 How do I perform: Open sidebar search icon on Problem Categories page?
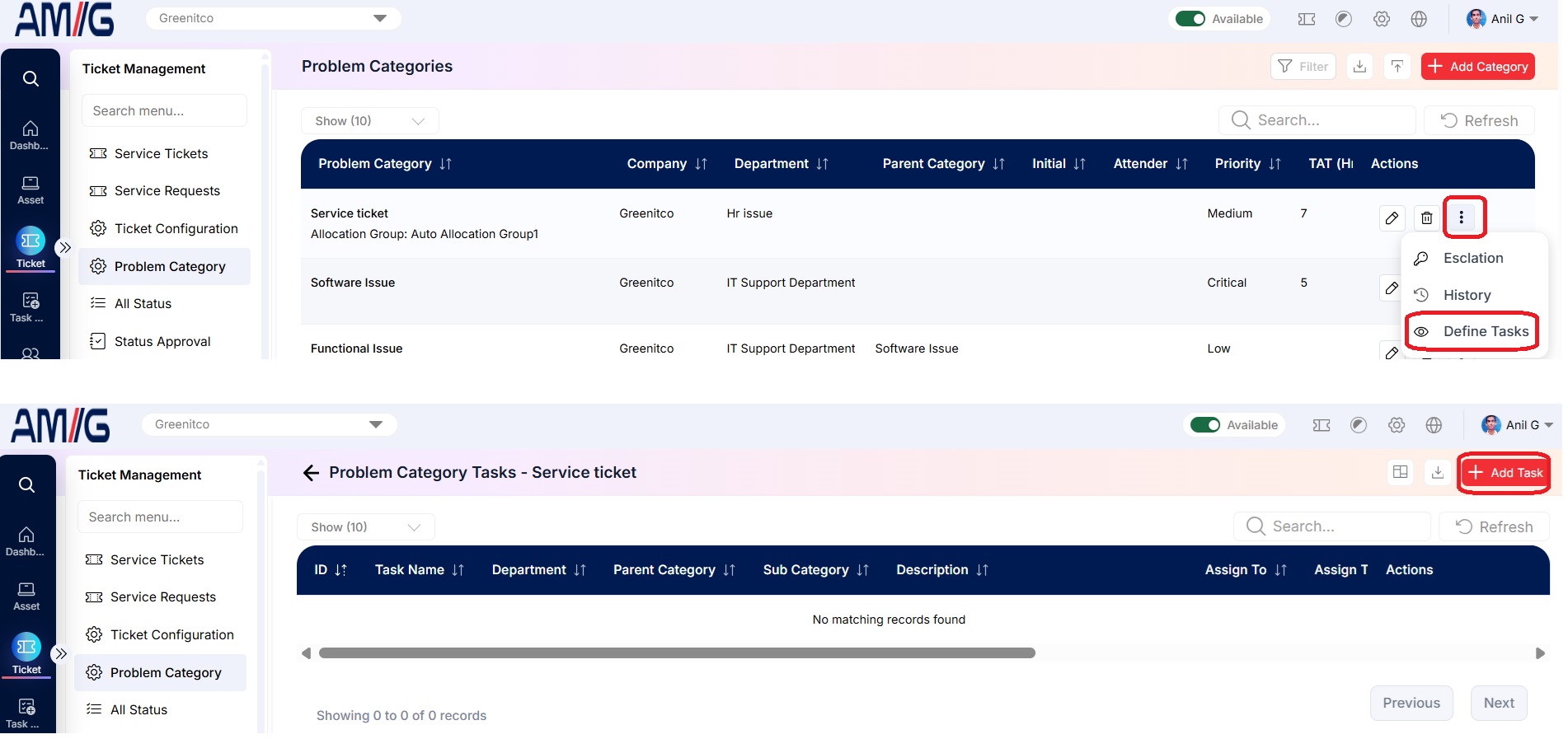31,78
